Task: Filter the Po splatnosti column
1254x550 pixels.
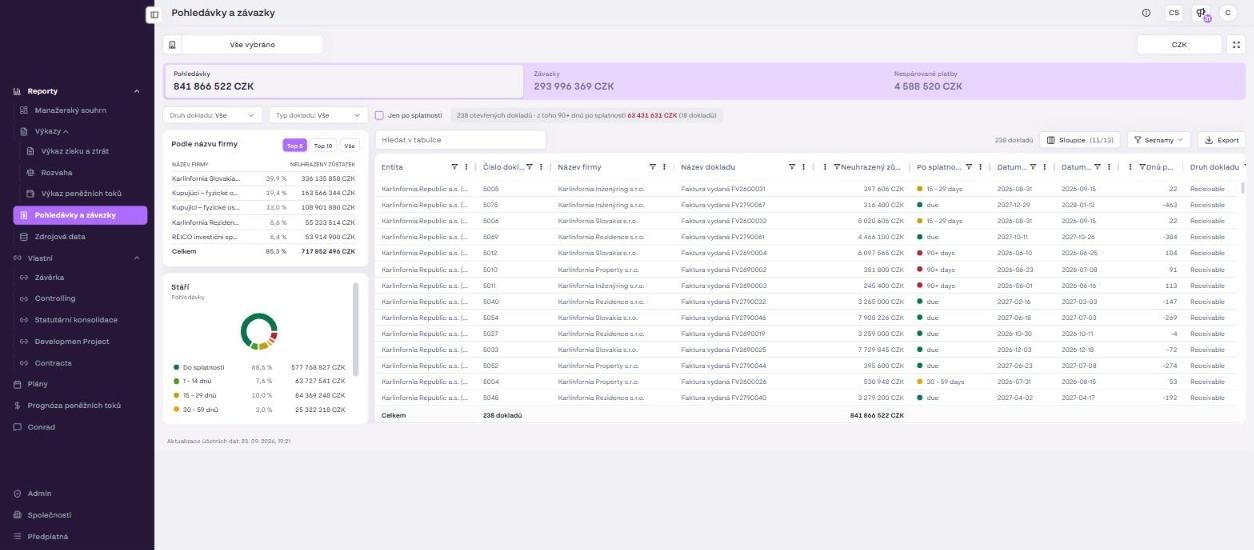Action: pyautogui.click(x=969, y=167)
